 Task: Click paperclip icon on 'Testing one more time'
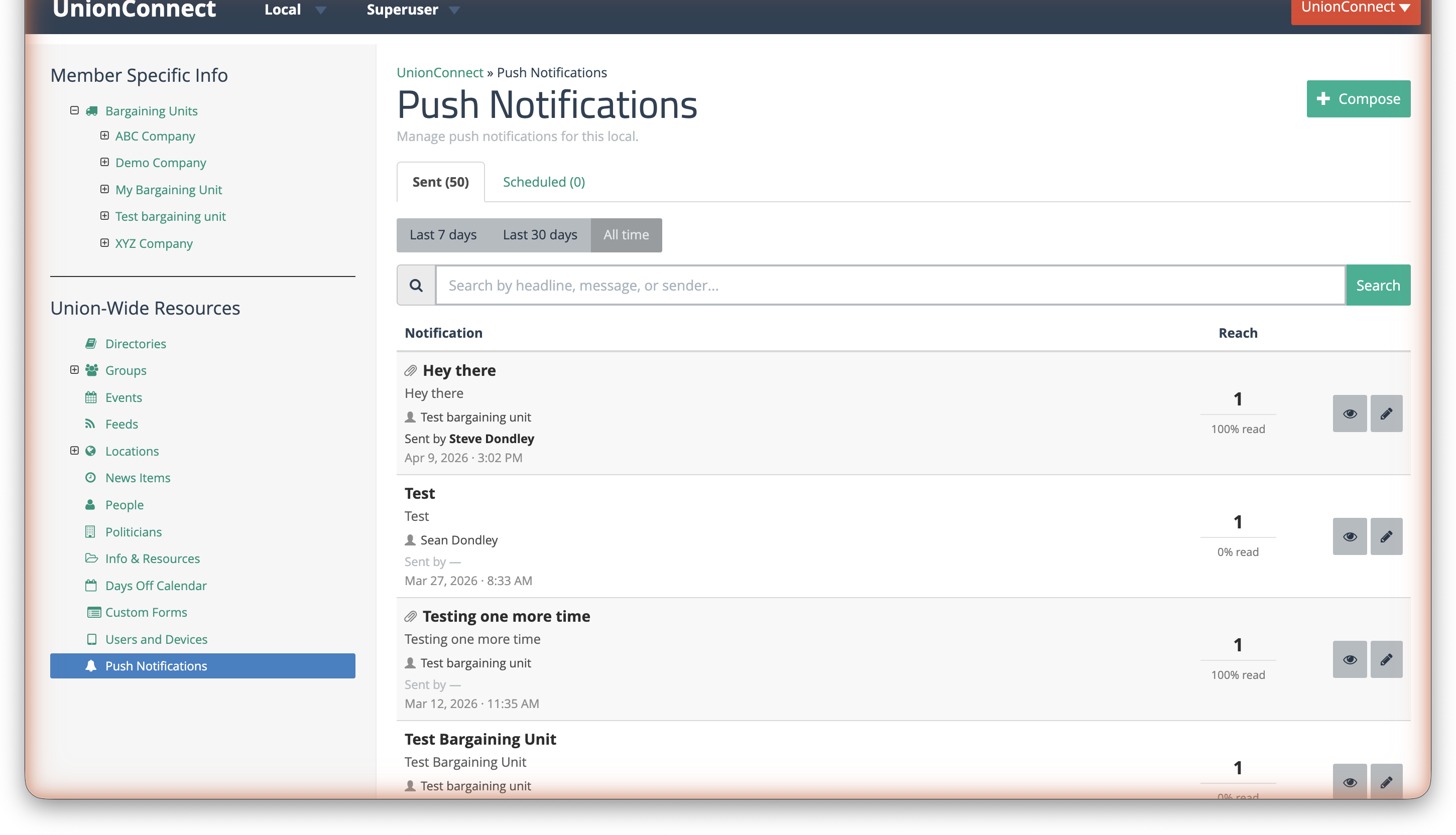tap(411, 617)
